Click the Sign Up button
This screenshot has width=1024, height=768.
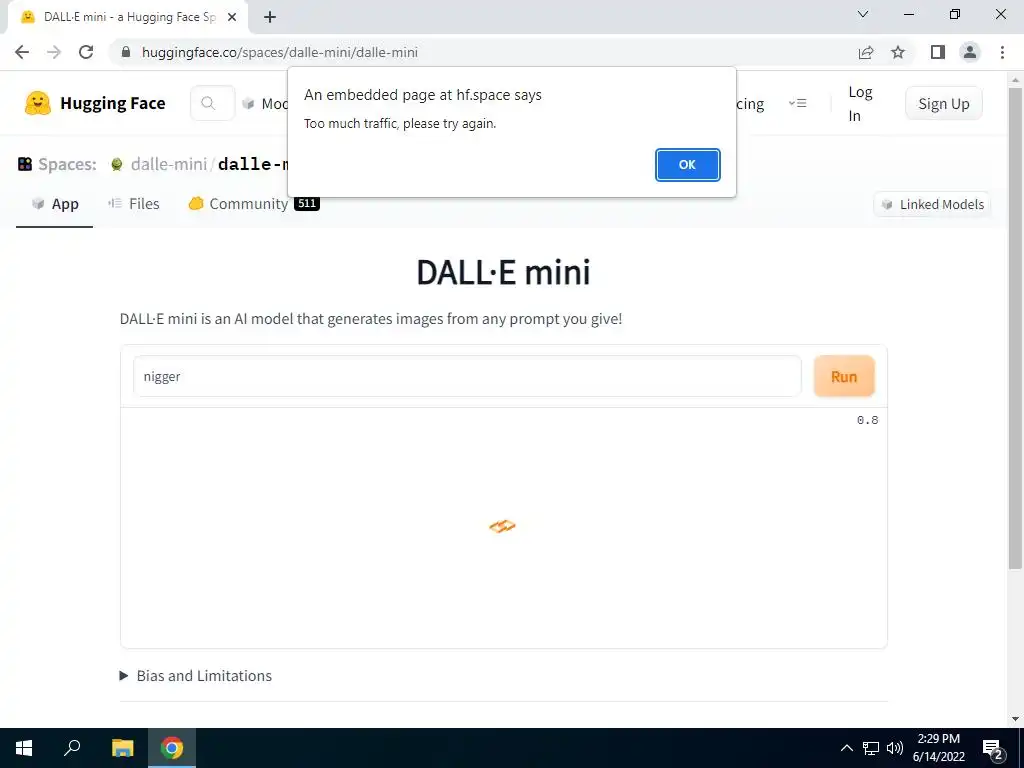point(944,103)
